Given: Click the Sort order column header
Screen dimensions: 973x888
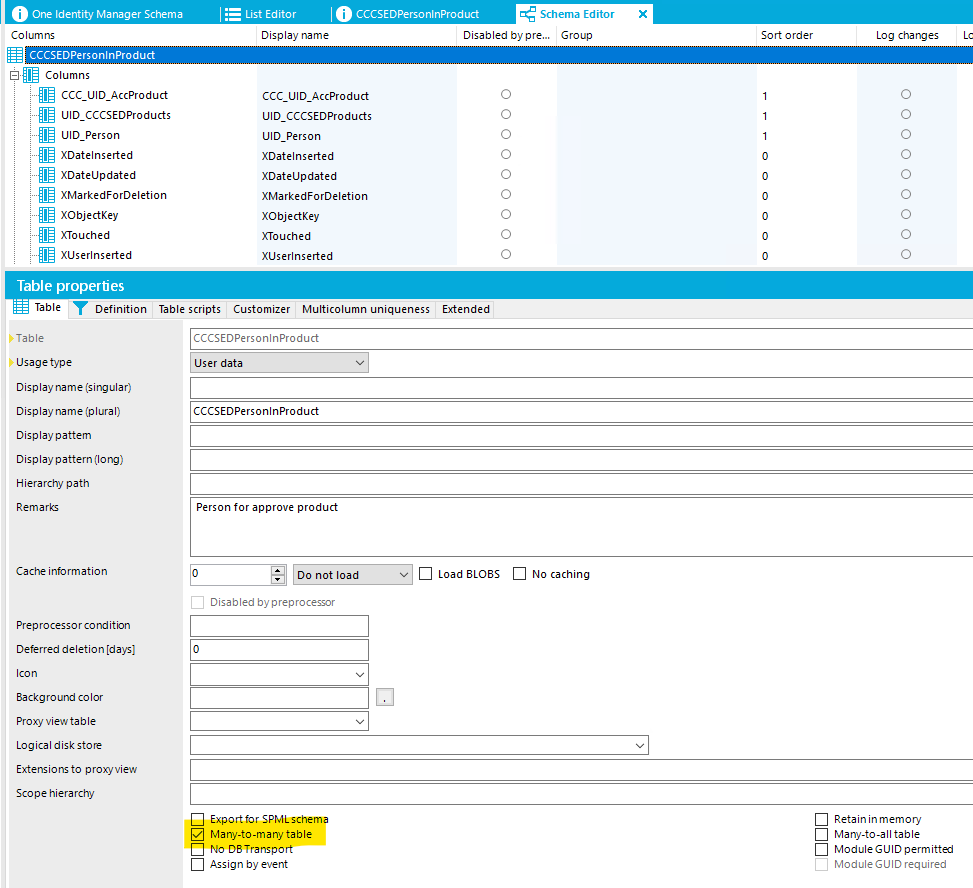Looking at the screenshot, I should click(x=785, y=35).
